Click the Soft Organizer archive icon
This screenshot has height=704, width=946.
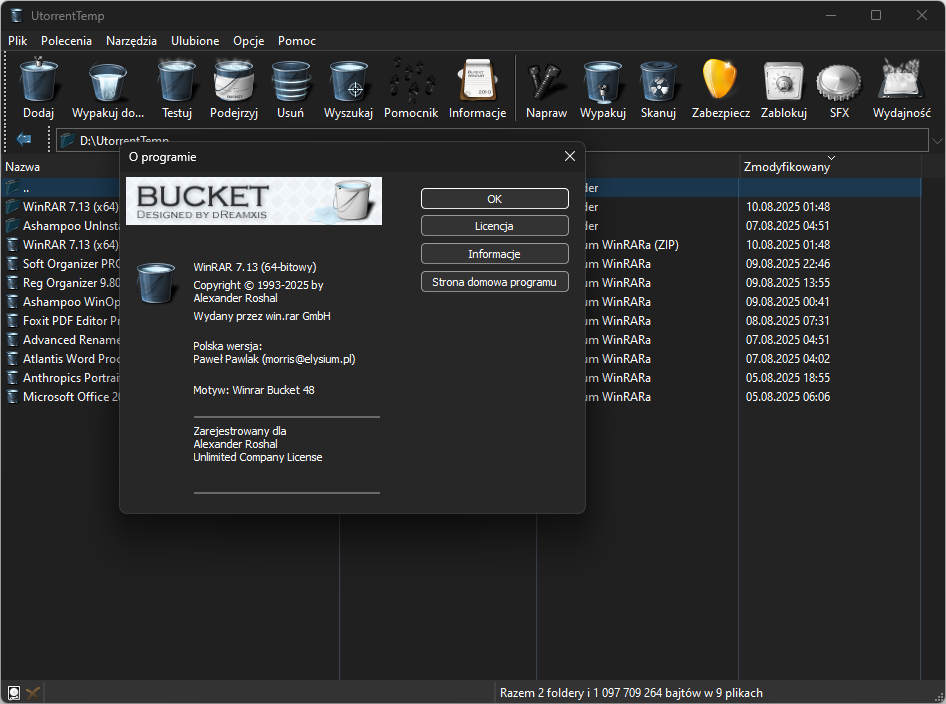pyautogui.click(x=12, y=264)
